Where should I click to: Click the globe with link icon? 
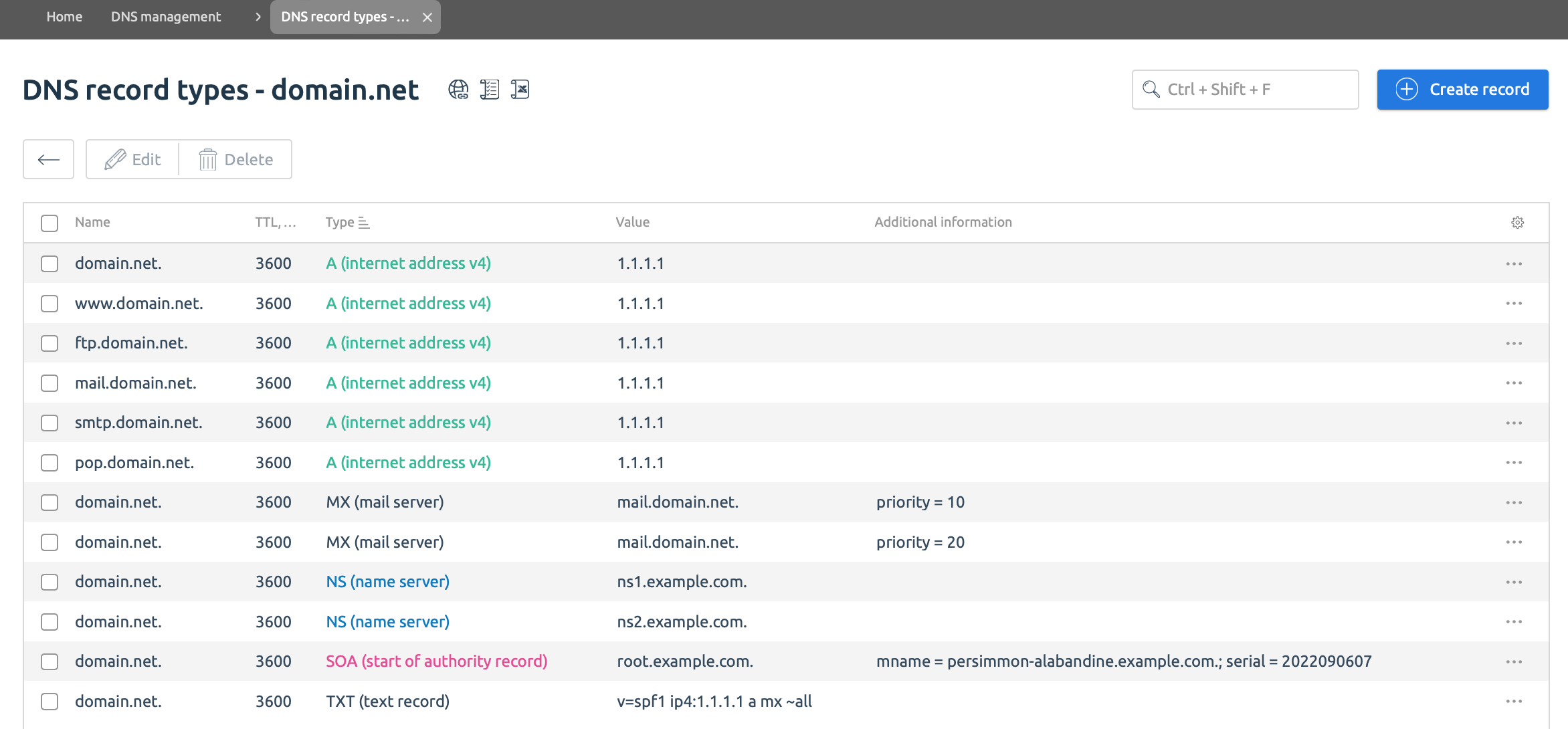pyautogui.click(x=458, y=90)
